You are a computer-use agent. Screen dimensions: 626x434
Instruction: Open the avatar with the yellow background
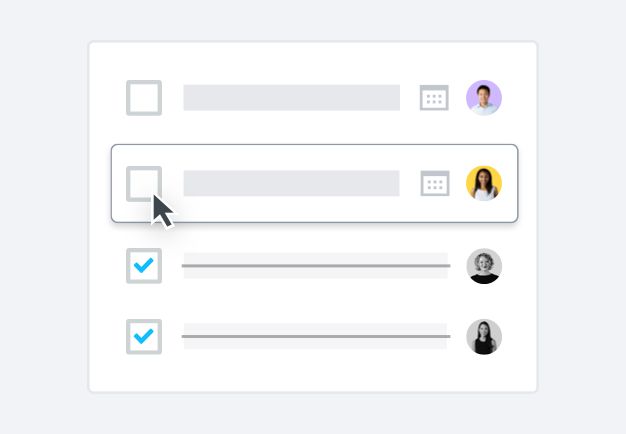pyautogui.click(x=484, y=184)
